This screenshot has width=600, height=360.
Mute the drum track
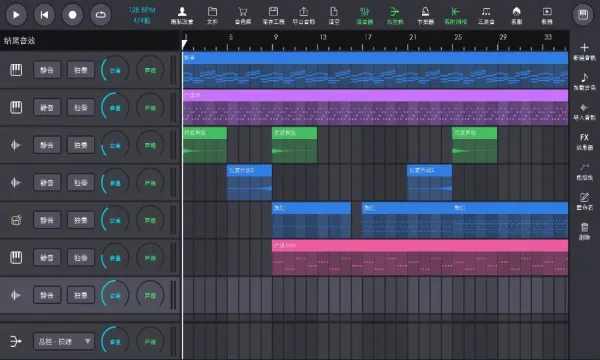click(x=47, y=220)
